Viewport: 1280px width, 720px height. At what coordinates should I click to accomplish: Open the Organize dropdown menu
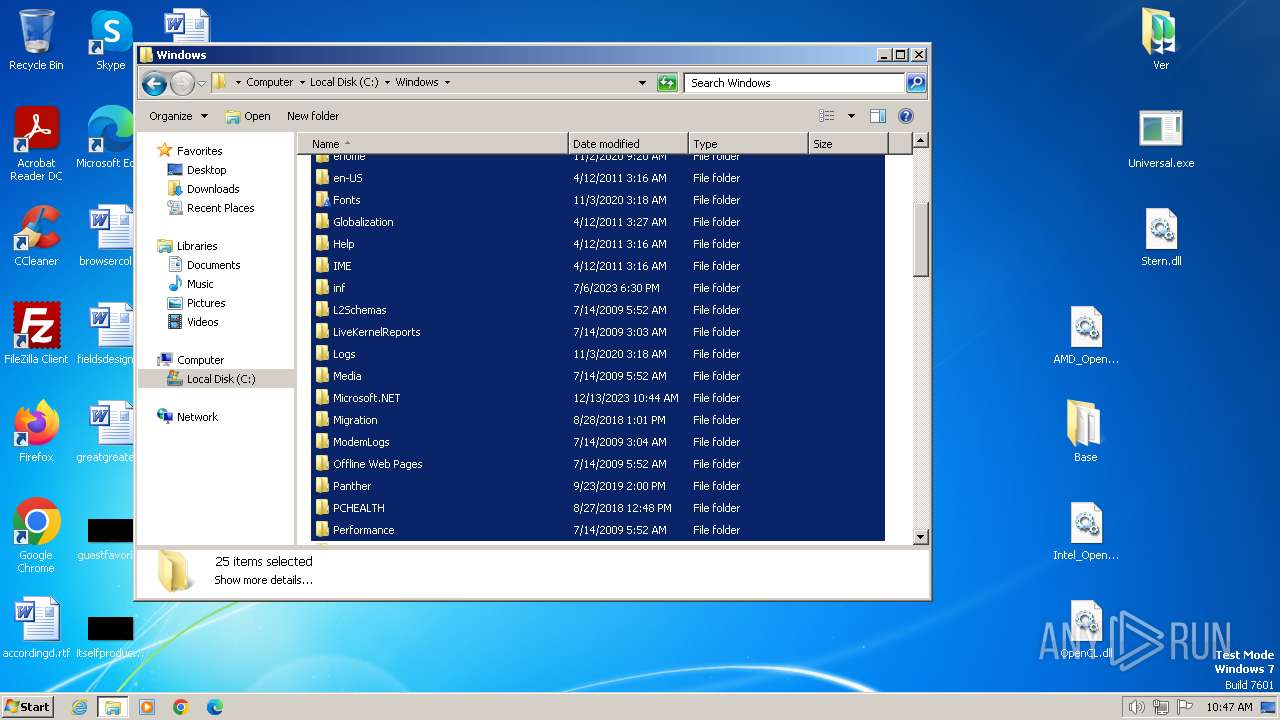coord(178,116)
